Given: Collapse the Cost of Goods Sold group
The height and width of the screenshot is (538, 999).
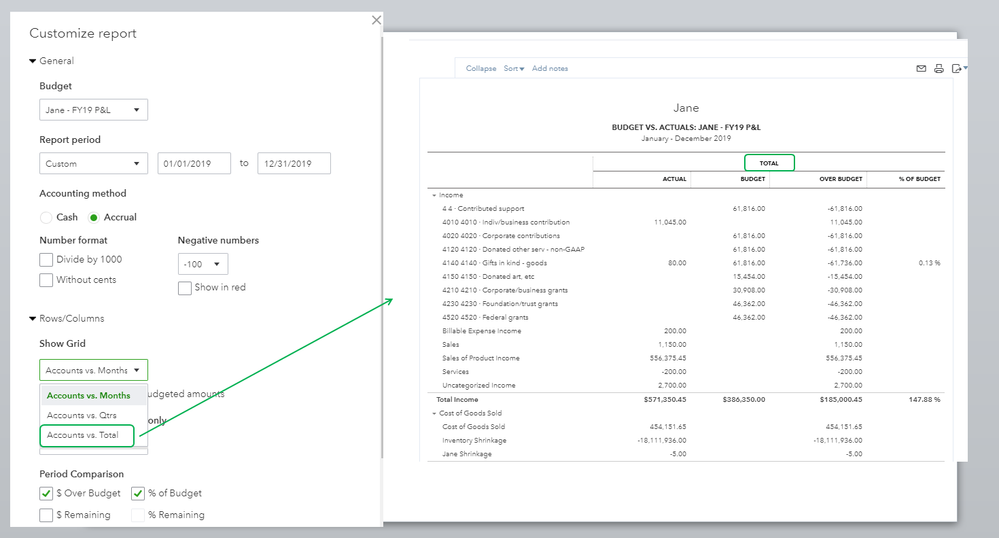Looking at the screenshot, I should point(435,413).
